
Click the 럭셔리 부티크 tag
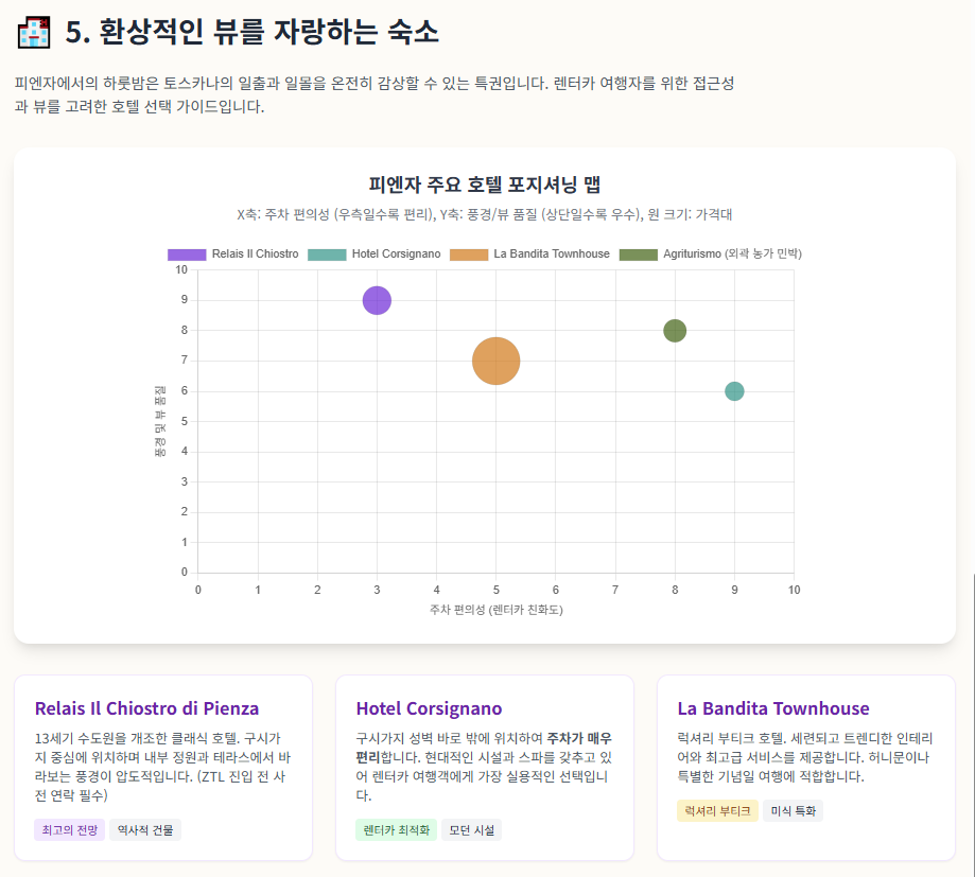point(718,810)
